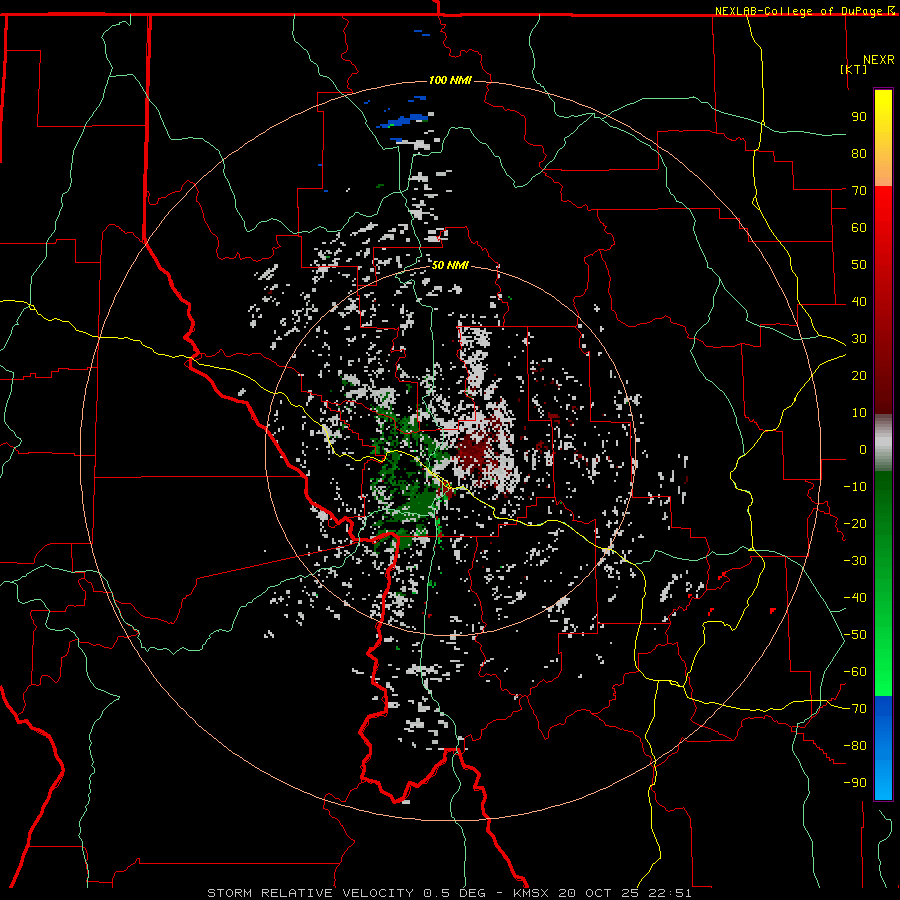Viewport: 900px width, 900px height.
Task: Select the -30 scale value
Action: click(855, 561)
